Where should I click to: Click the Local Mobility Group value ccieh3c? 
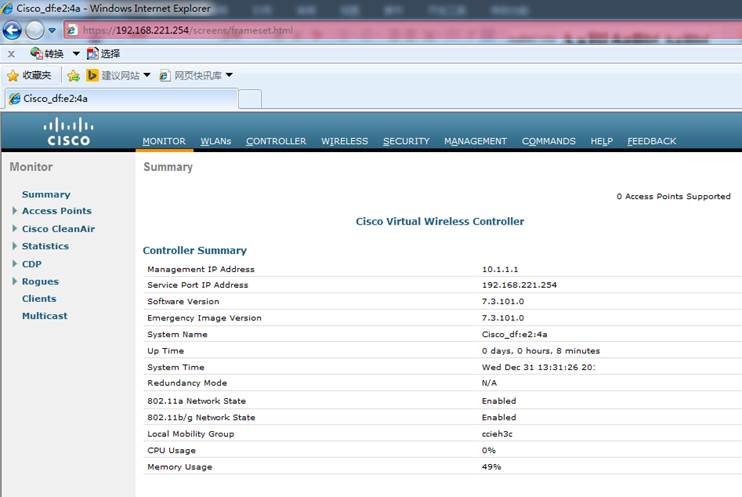click(x=497, y=434)
